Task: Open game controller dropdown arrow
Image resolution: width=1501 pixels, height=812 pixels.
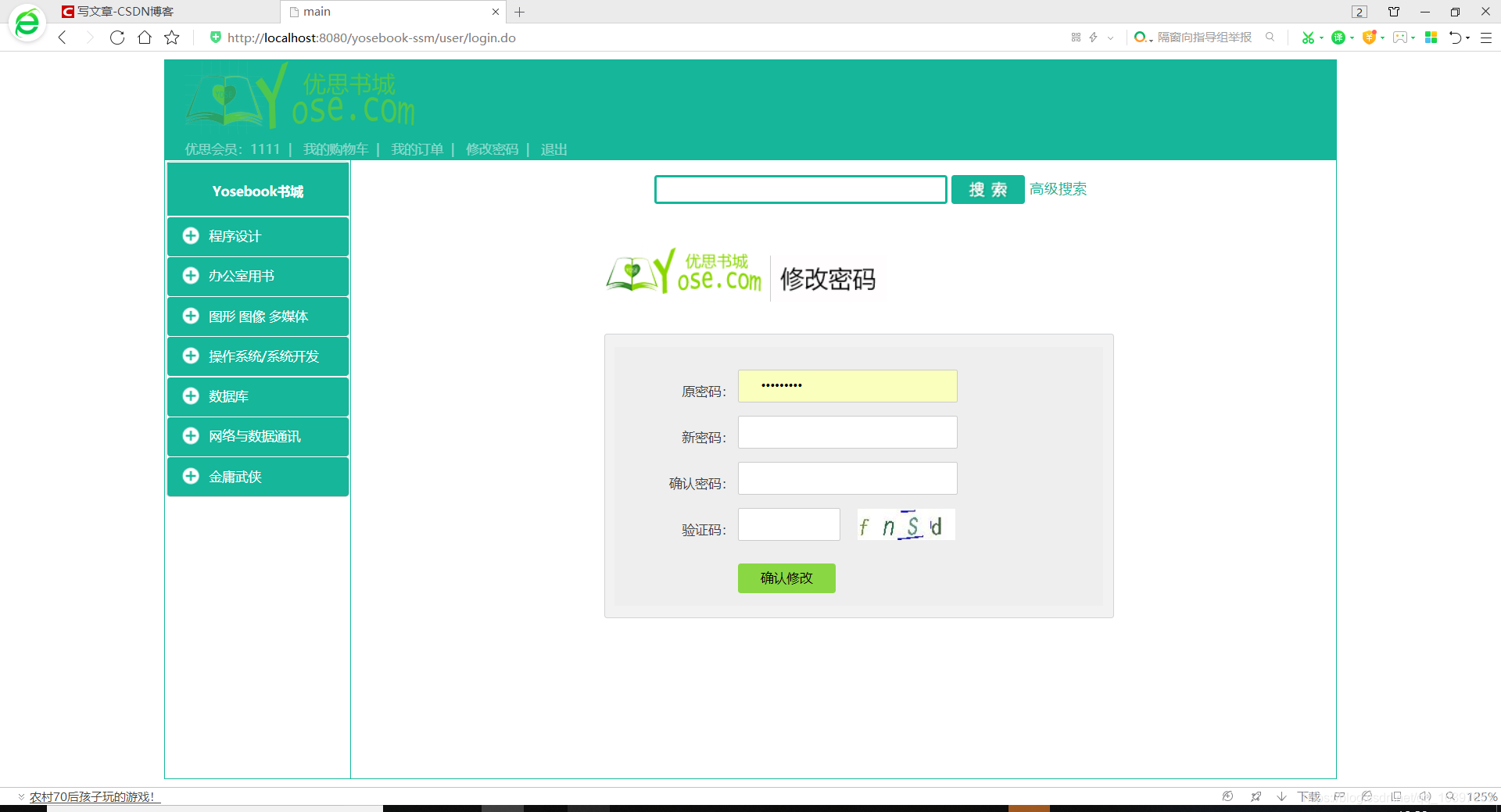Action: pyautogui.click(x=1413, y=38)
